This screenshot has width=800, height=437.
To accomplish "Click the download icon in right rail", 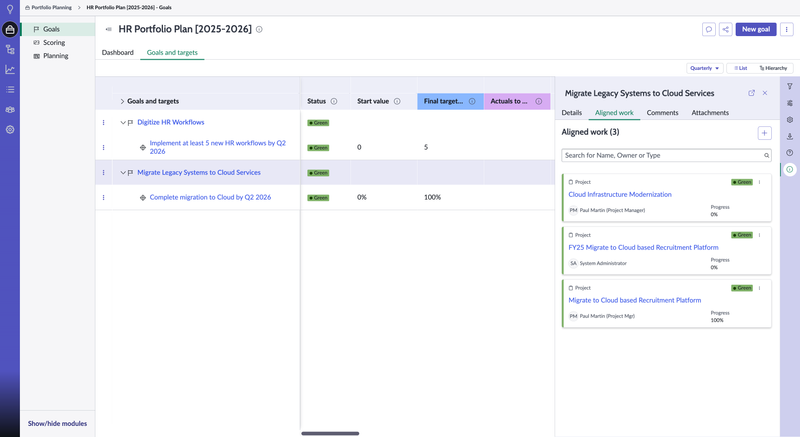I will pyautogui.click(x=790, y=136).
